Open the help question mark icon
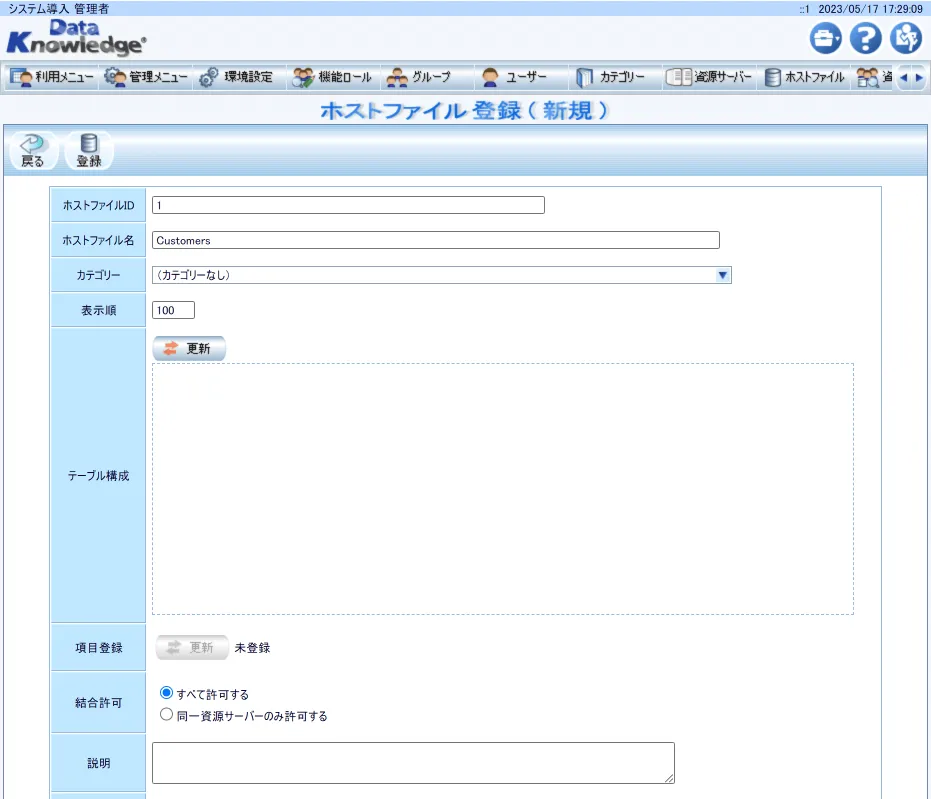931x799 pixels. click(x=865, y=39)
